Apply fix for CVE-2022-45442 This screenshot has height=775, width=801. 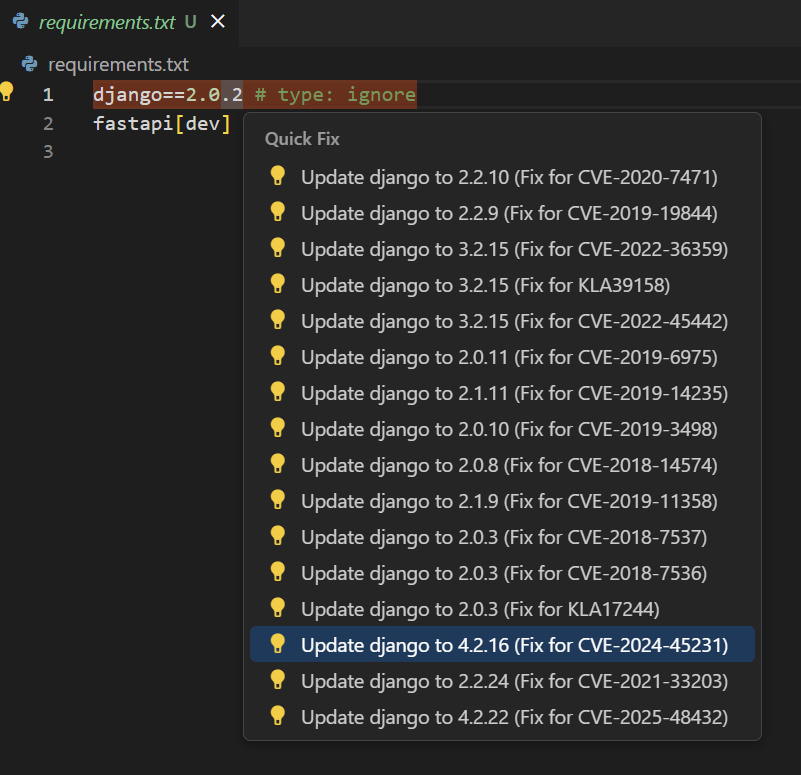(x=502, y=321)
